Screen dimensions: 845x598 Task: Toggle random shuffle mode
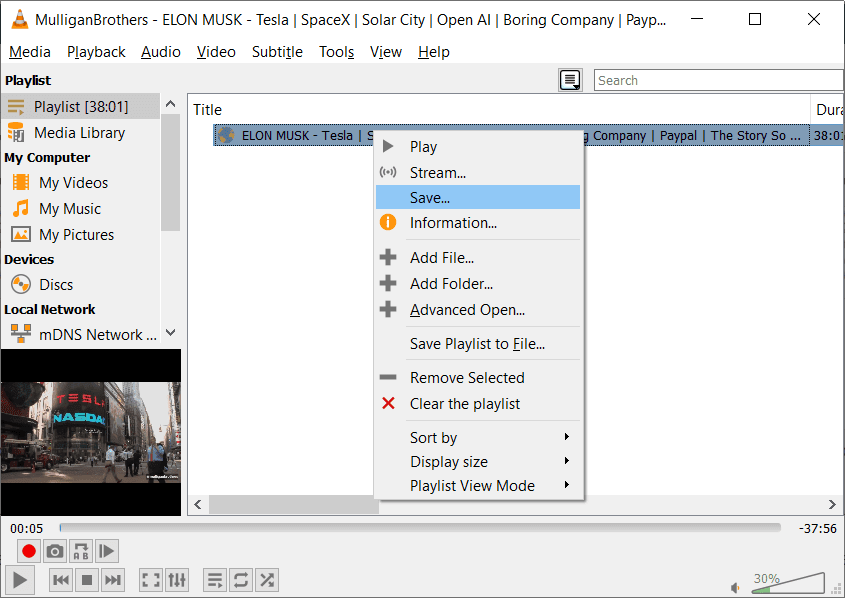point(267,580)
